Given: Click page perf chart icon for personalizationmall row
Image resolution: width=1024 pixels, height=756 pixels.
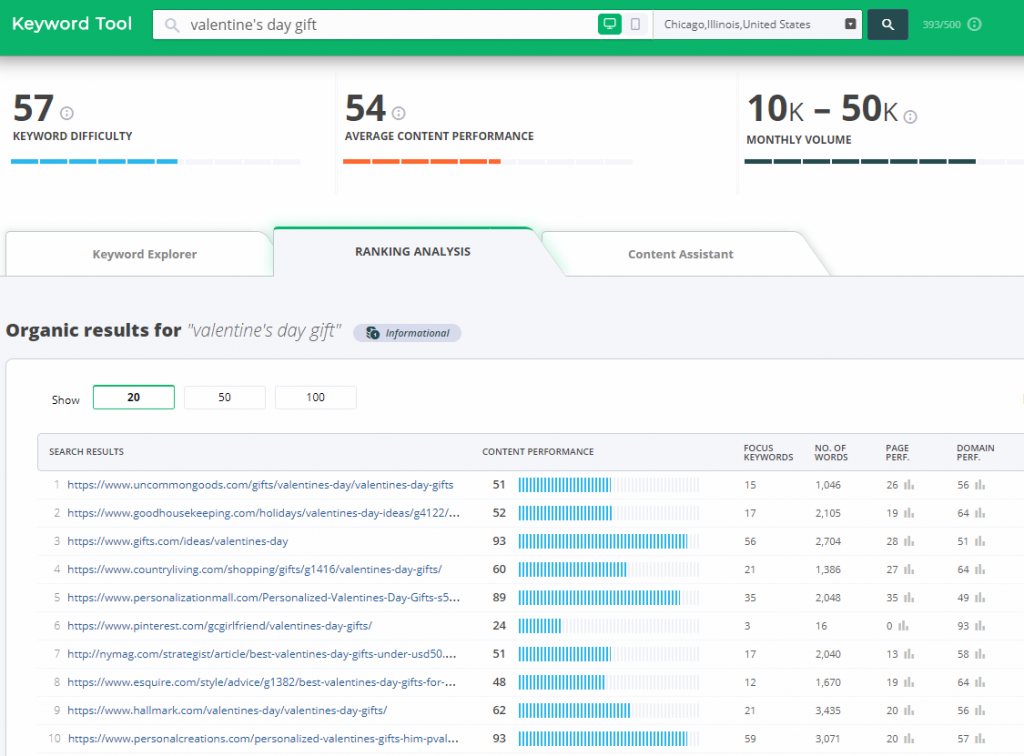Looking at the screenshot, I should click(x=909, y=597).
